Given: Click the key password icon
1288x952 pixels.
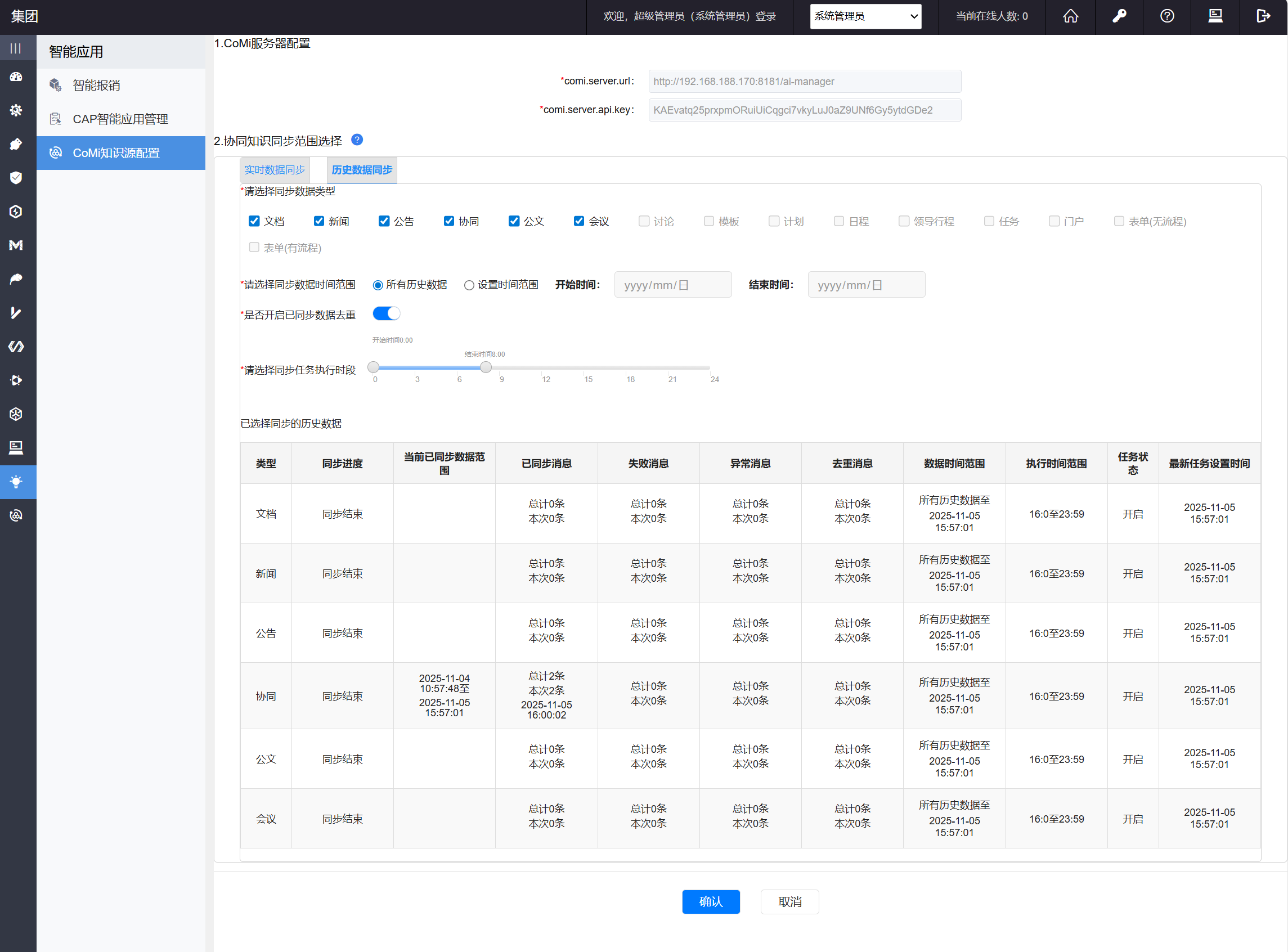Looking at the screenshot, I should 1119,16.
